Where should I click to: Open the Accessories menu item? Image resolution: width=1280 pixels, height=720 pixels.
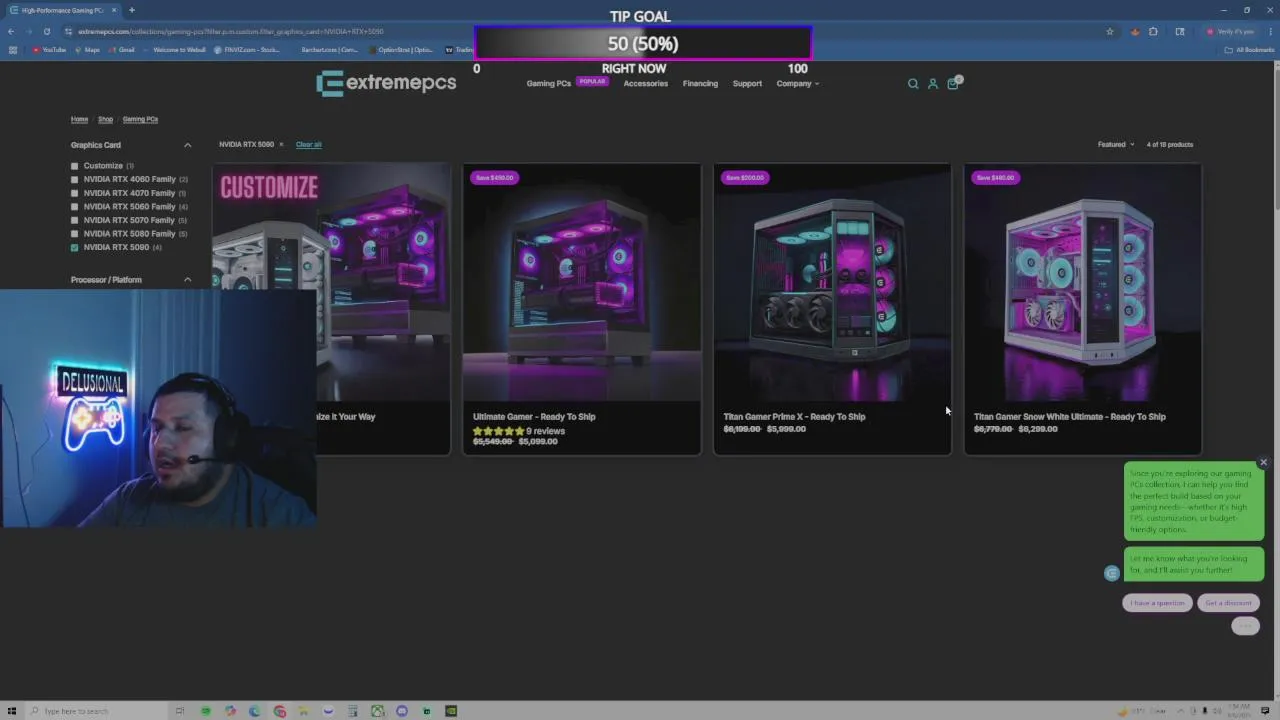point(646,84)
